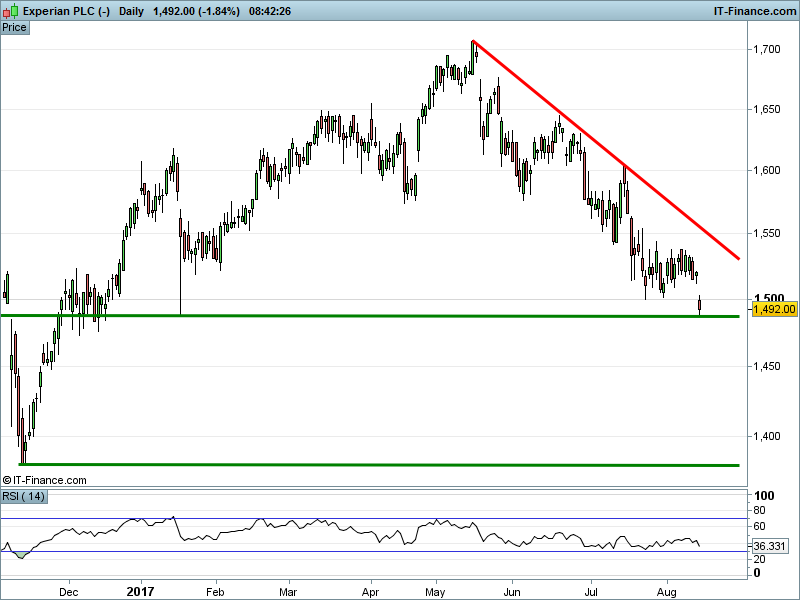Click the 20 level on RSI scale
Screen dimensions: 800x600
pos(759,560)
